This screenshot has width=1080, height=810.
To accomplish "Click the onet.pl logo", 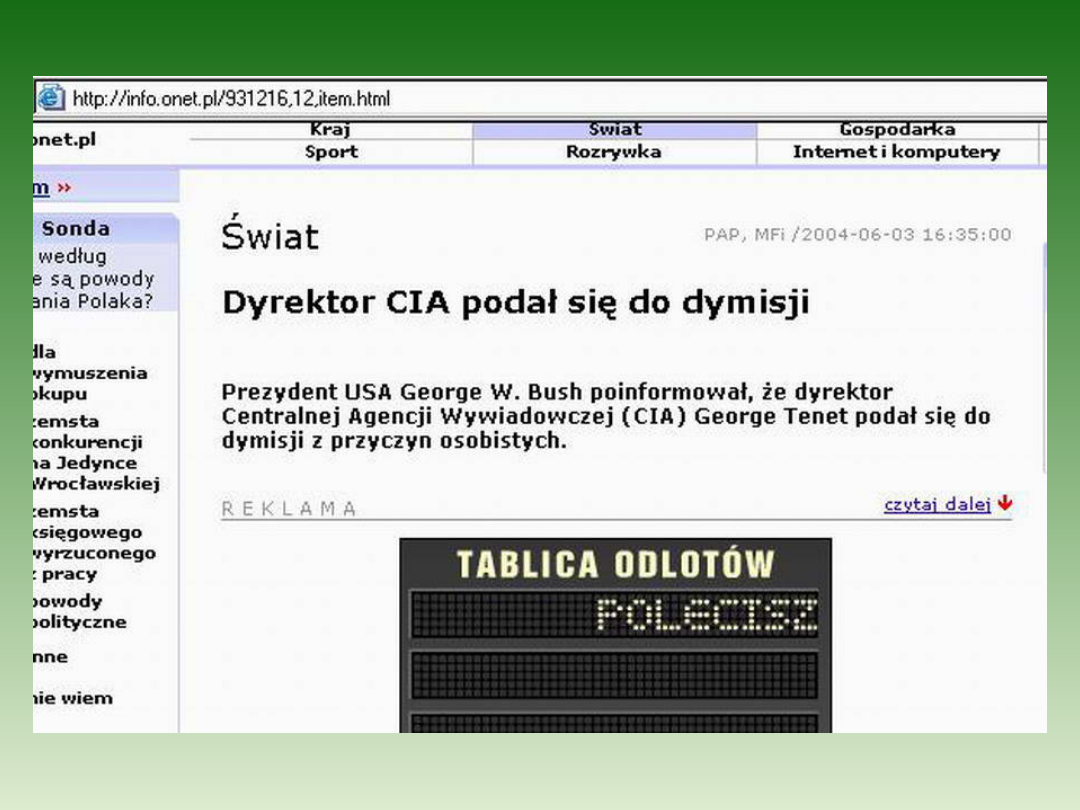I will pos(65,140).
